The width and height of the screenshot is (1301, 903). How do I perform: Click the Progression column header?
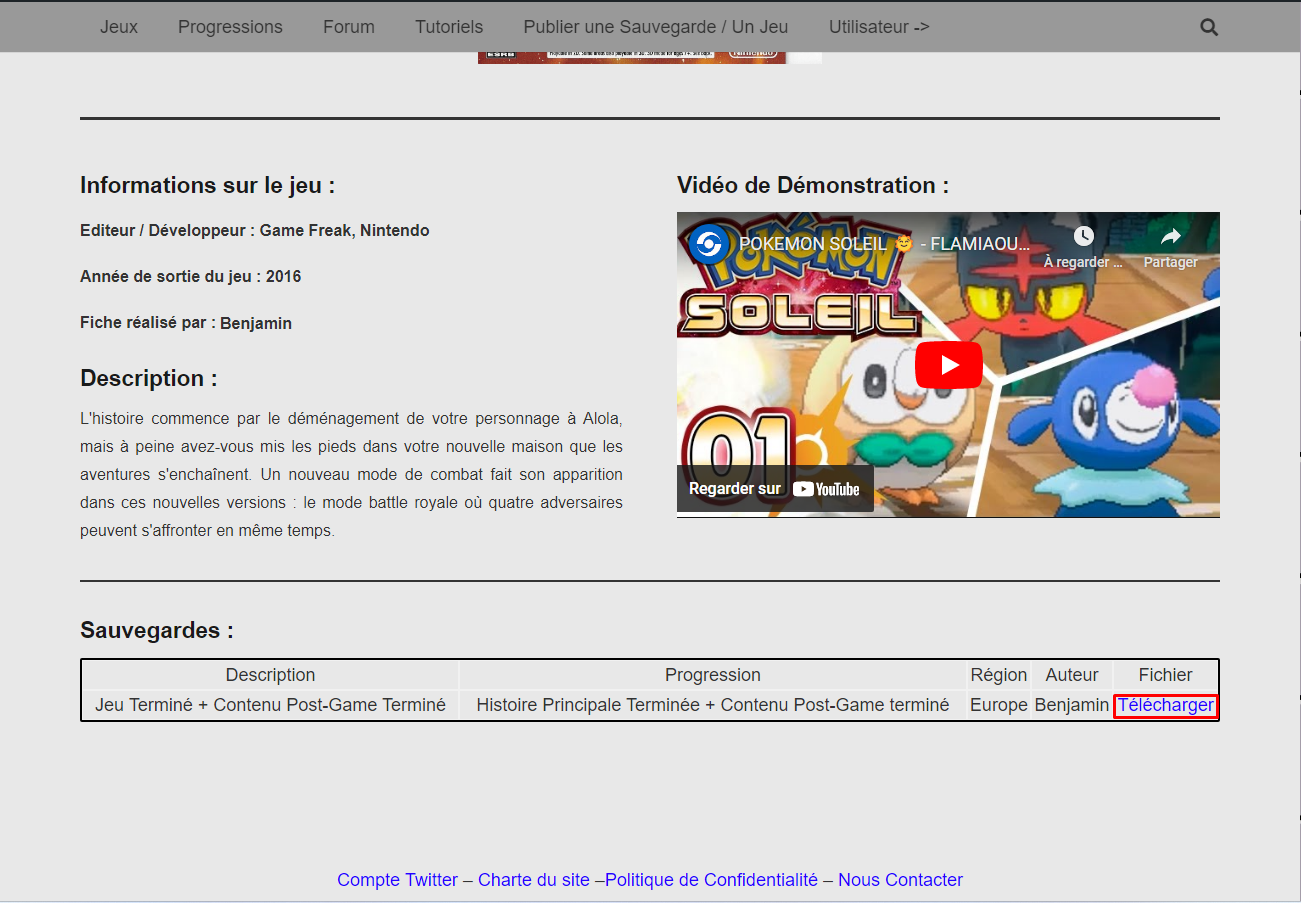tap(713, 675)
